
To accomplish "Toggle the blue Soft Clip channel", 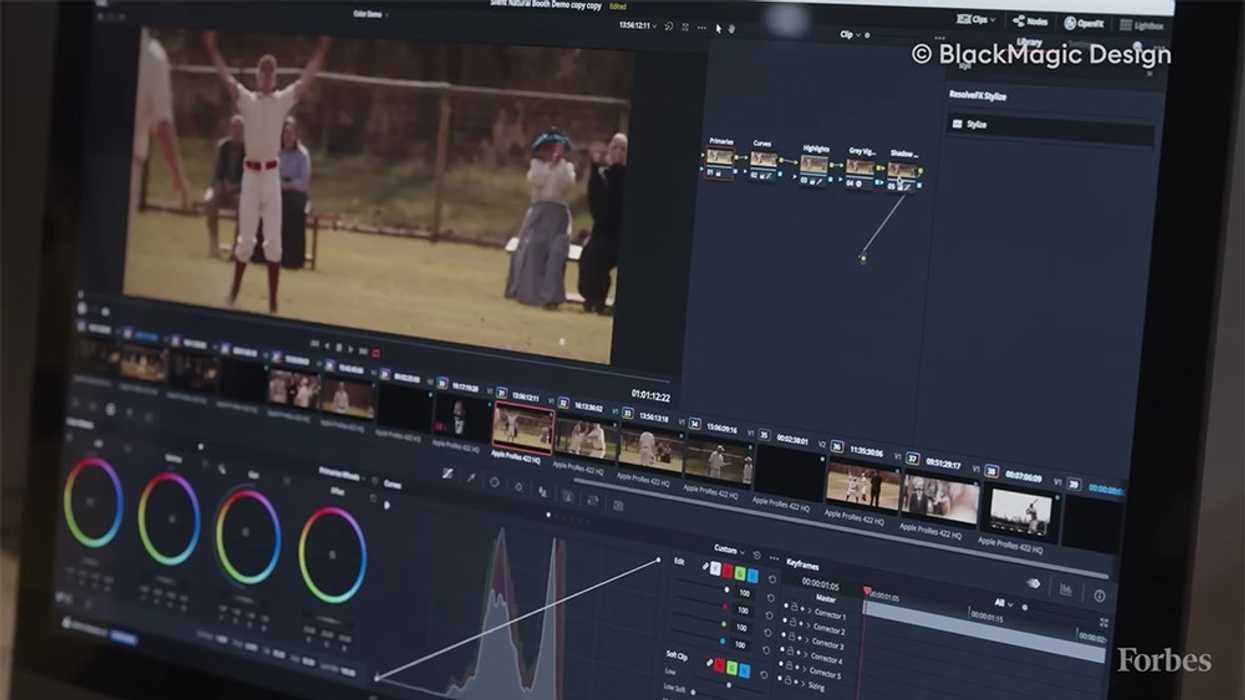I will 743,670.
